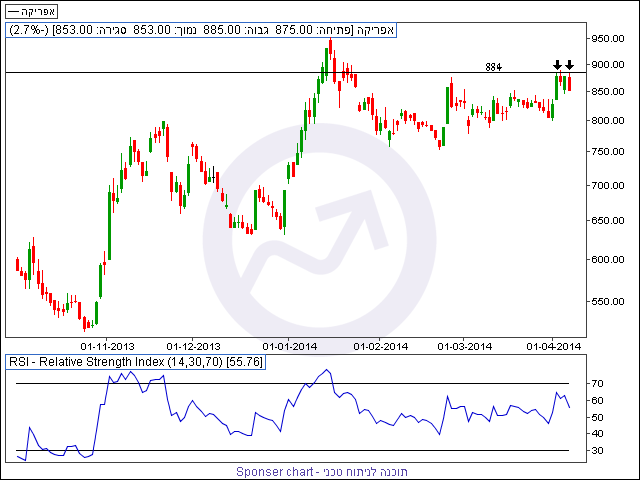Viewport: 640px width, 480px height.
Task: Click the 800.00 price axis label
Action: click(608, 121)
